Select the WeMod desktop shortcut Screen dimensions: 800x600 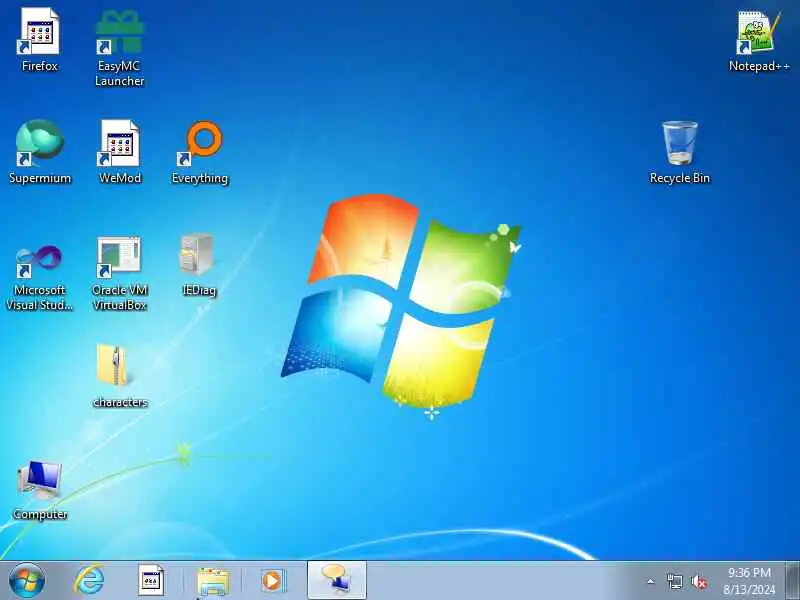[x=119, y=152]
